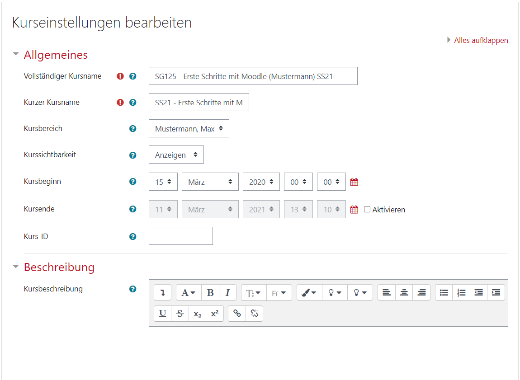Toggle italic formatting
This screenshot has height=380, width=520.
pyautogui.click(x=228, y=293)
